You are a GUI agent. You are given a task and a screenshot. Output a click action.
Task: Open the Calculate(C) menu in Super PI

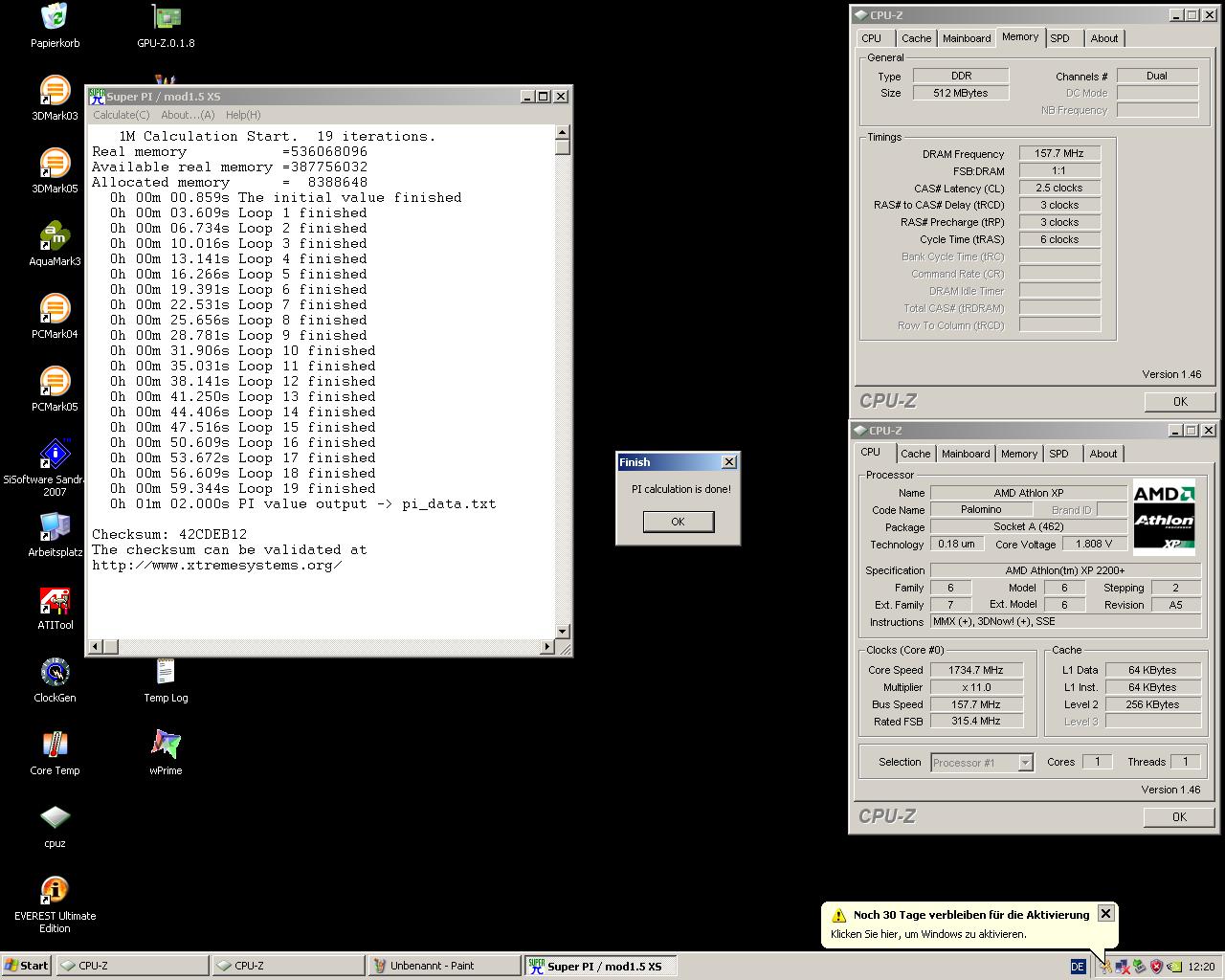click(x=121, y=115)
